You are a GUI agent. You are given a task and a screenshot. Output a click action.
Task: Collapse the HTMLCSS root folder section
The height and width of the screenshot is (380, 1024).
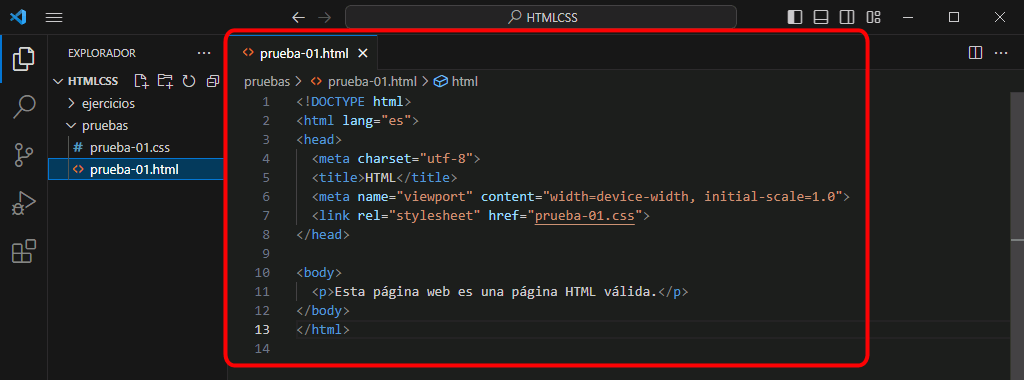coord(86,81)
